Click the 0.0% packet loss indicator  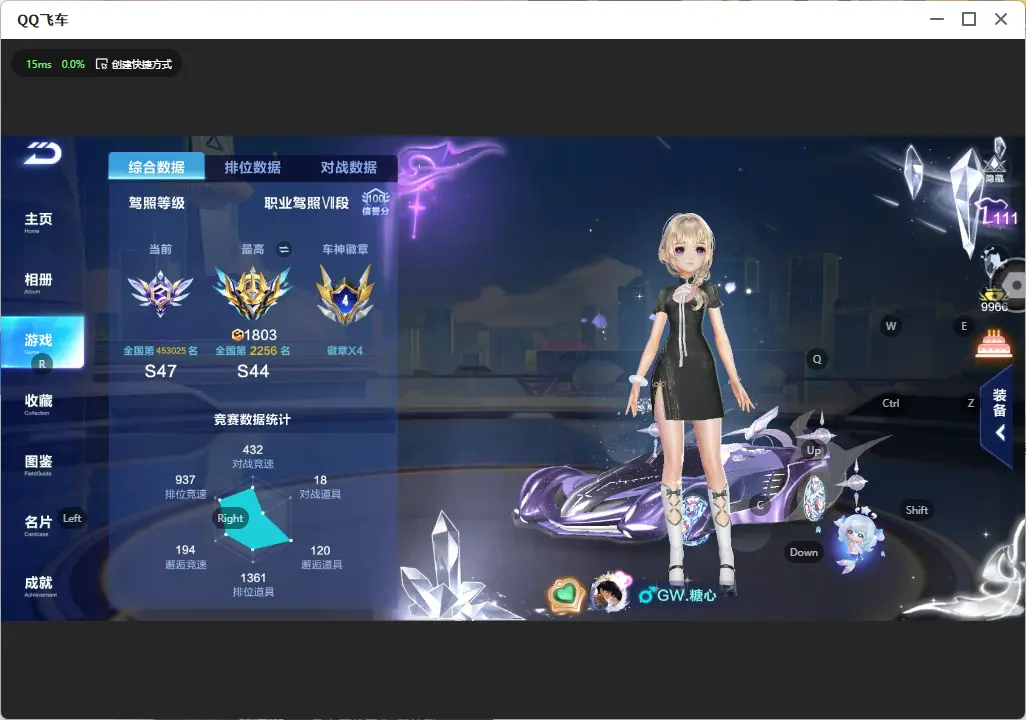coord(73,64)
